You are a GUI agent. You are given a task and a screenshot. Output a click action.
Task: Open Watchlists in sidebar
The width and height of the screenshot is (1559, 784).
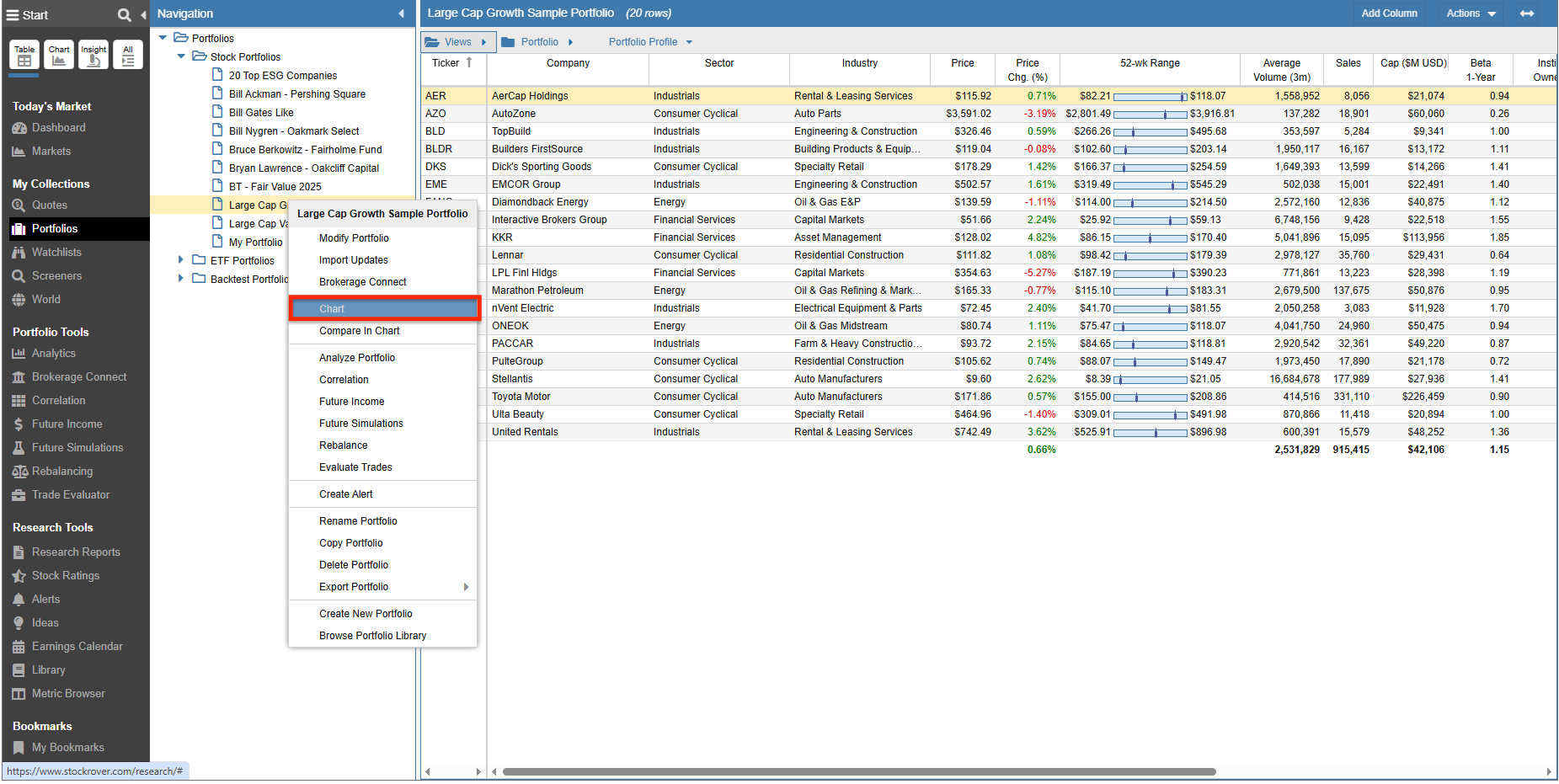coord(56,253)
